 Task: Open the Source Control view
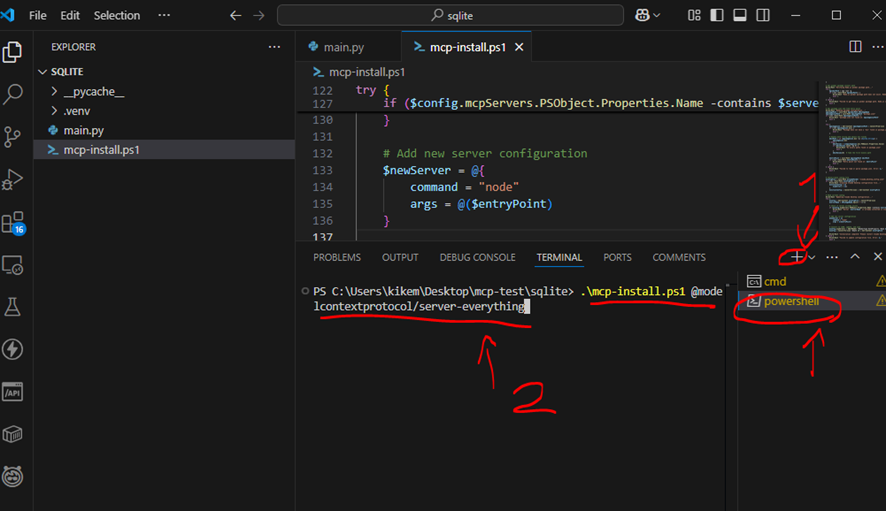tap(14, 137)
